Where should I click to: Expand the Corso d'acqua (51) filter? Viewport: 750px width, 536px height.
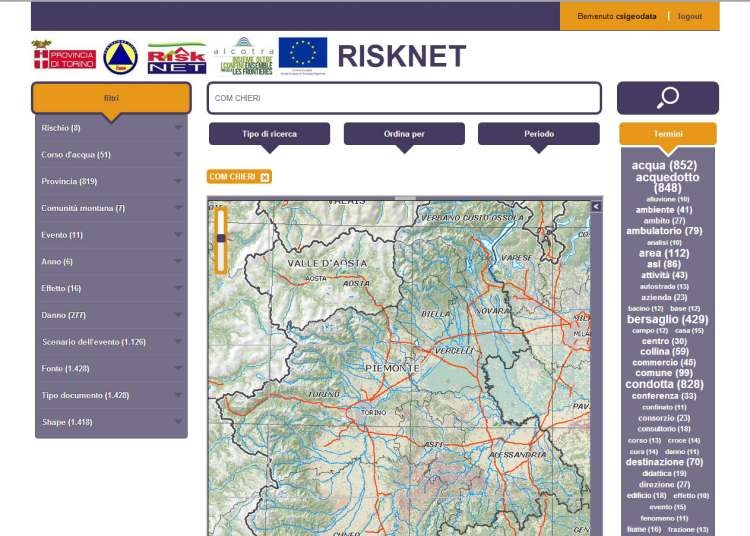point(111,155)
